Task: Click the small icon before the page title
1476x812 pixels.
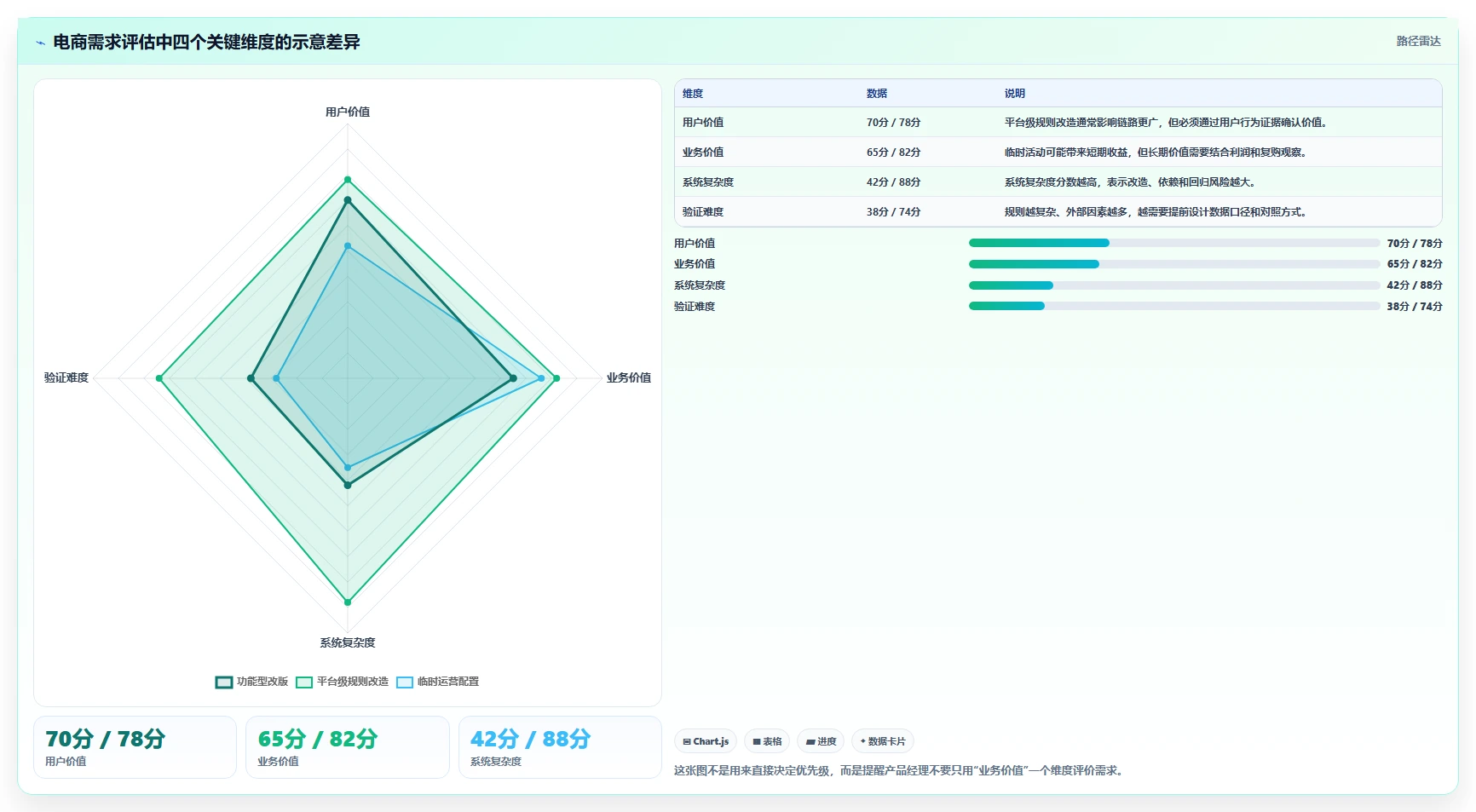Action: pyautogui.click(x=40, y=43)
